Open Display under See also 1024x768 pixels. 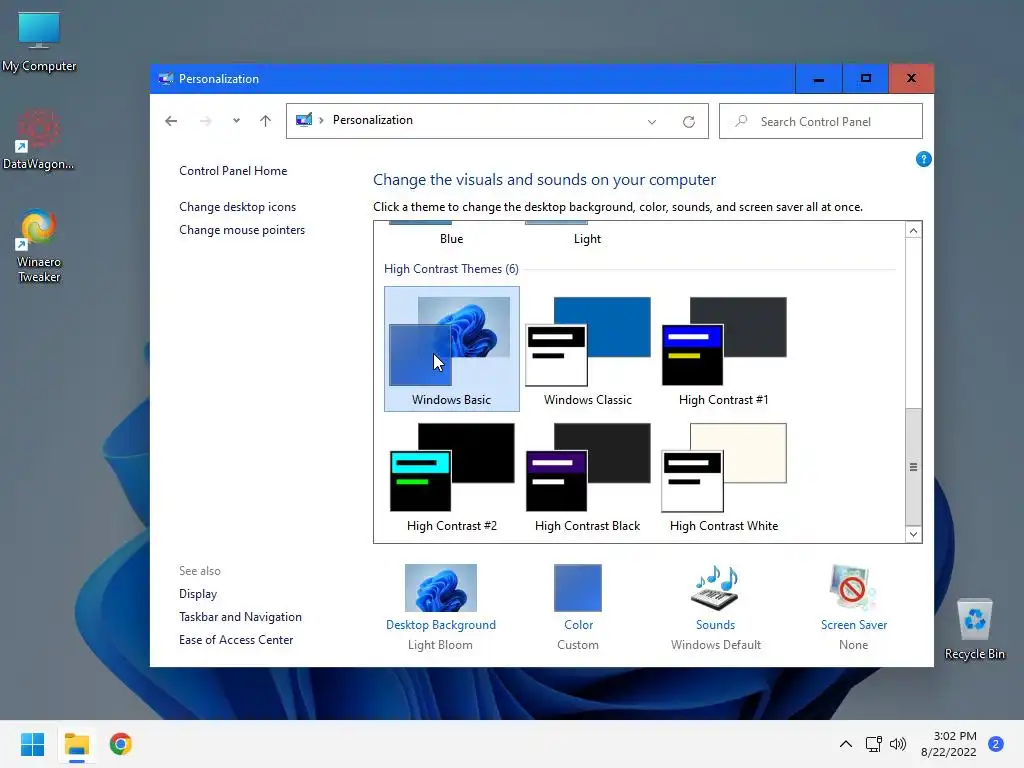[198, 594]
